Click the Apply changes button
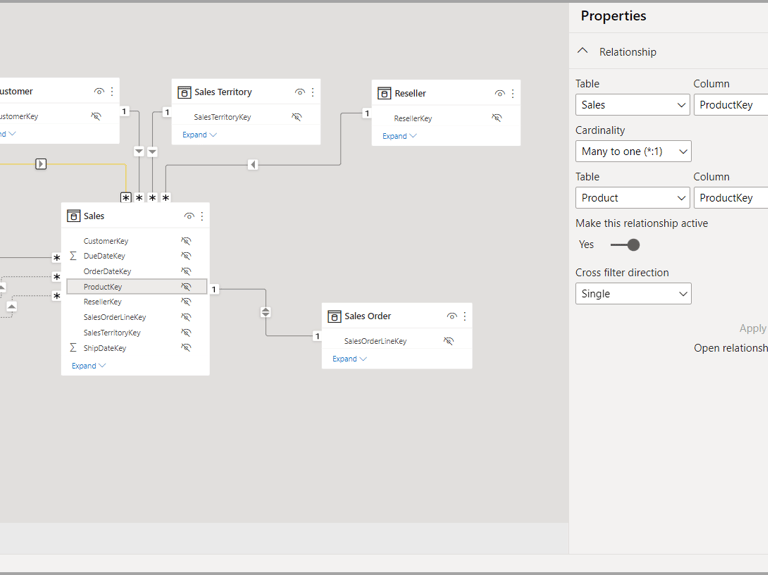Image resolution: width=768 pixels, height=575 pixels. [x=752, y=328]
